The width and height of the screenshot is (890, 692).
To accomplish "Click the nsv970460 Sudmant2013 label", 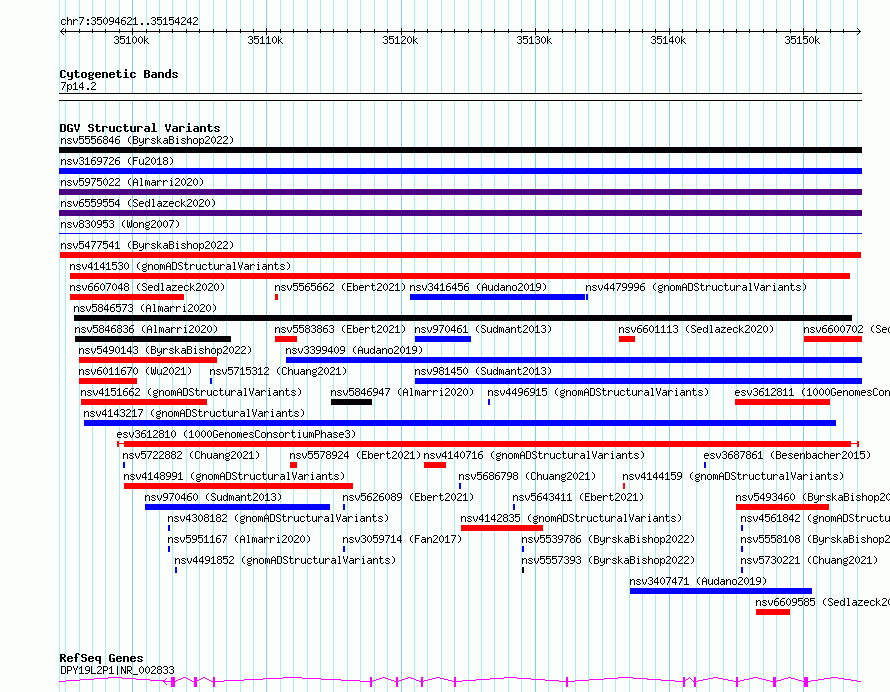I will (213, 497).
